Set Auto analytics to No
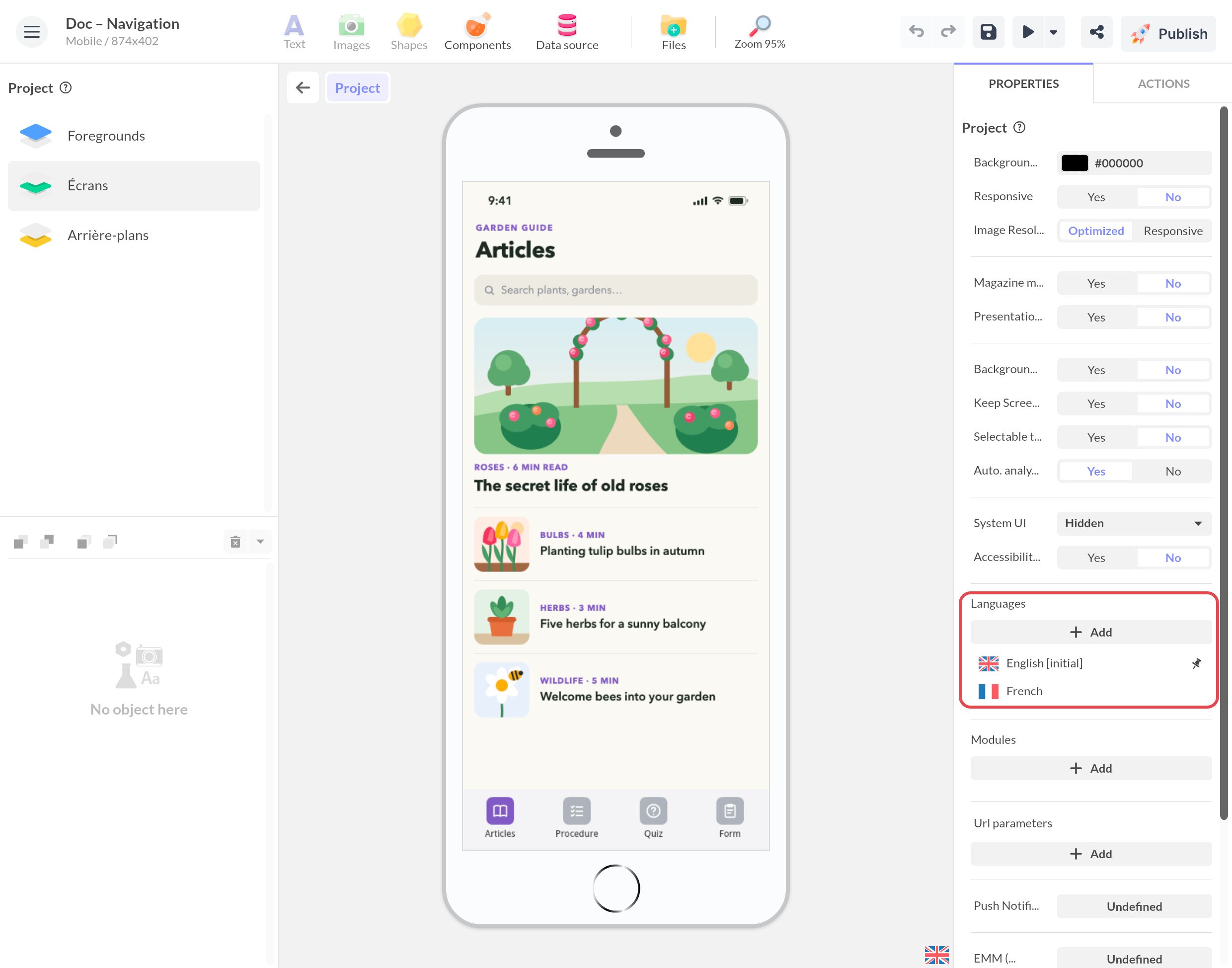 tap(1173, 472)
